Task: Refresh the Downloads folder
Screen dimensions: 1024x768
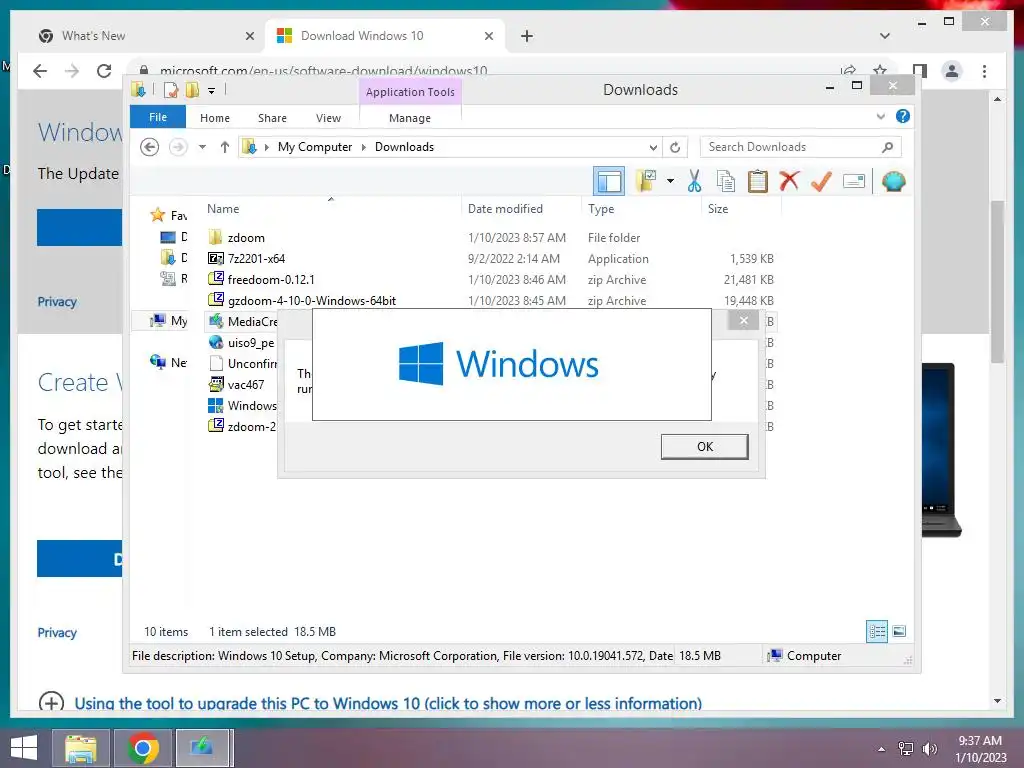Action: click(675, 148)
